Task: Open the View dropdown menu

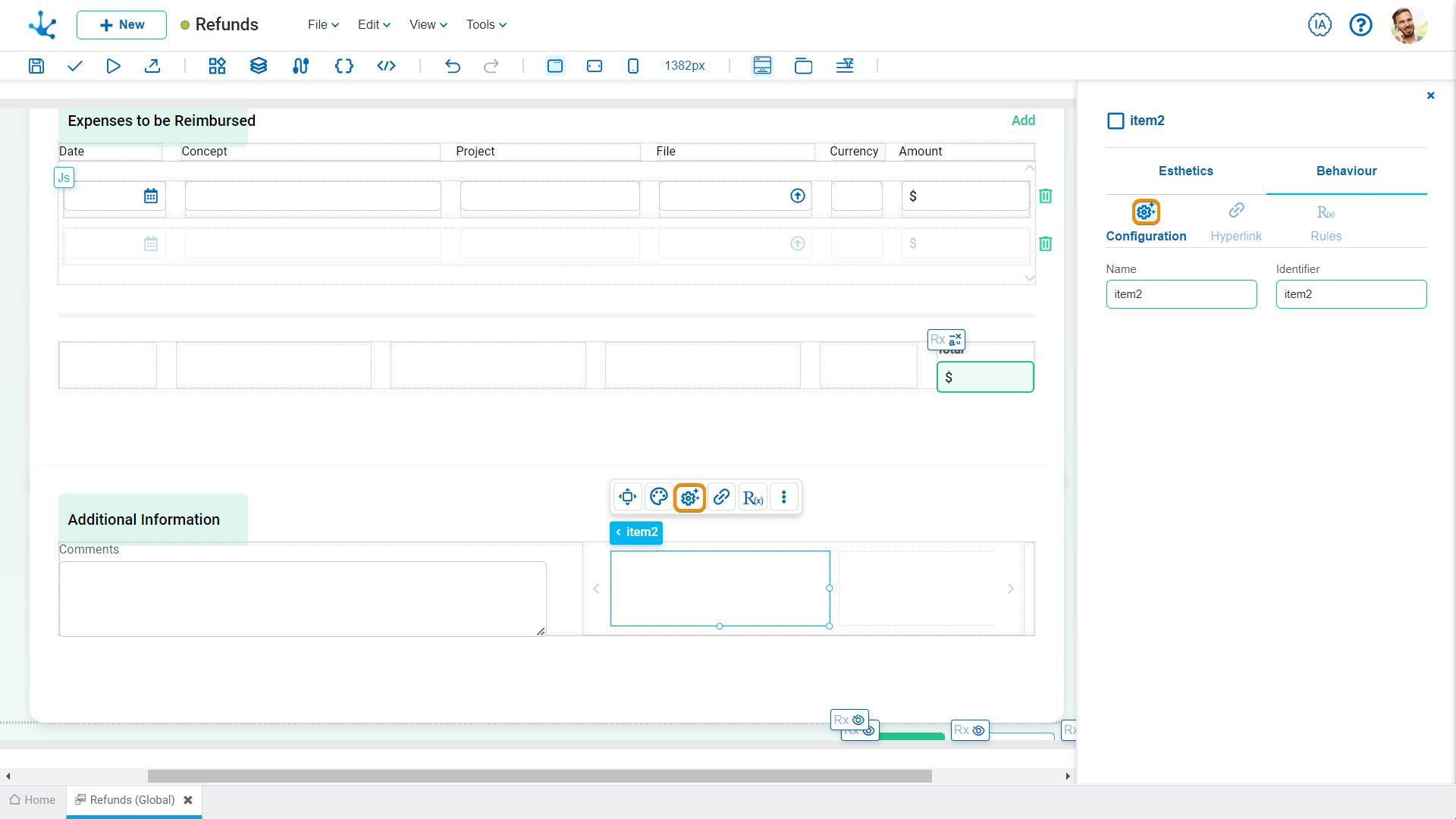Action: pyautogui.click(x=428, y=24)
